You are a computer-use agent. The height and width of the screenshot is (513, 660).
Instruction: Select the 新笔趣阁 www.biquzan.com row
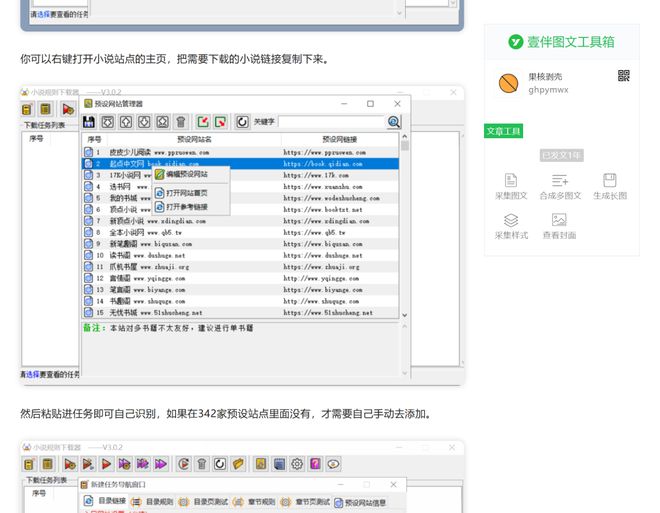[240, 244]
